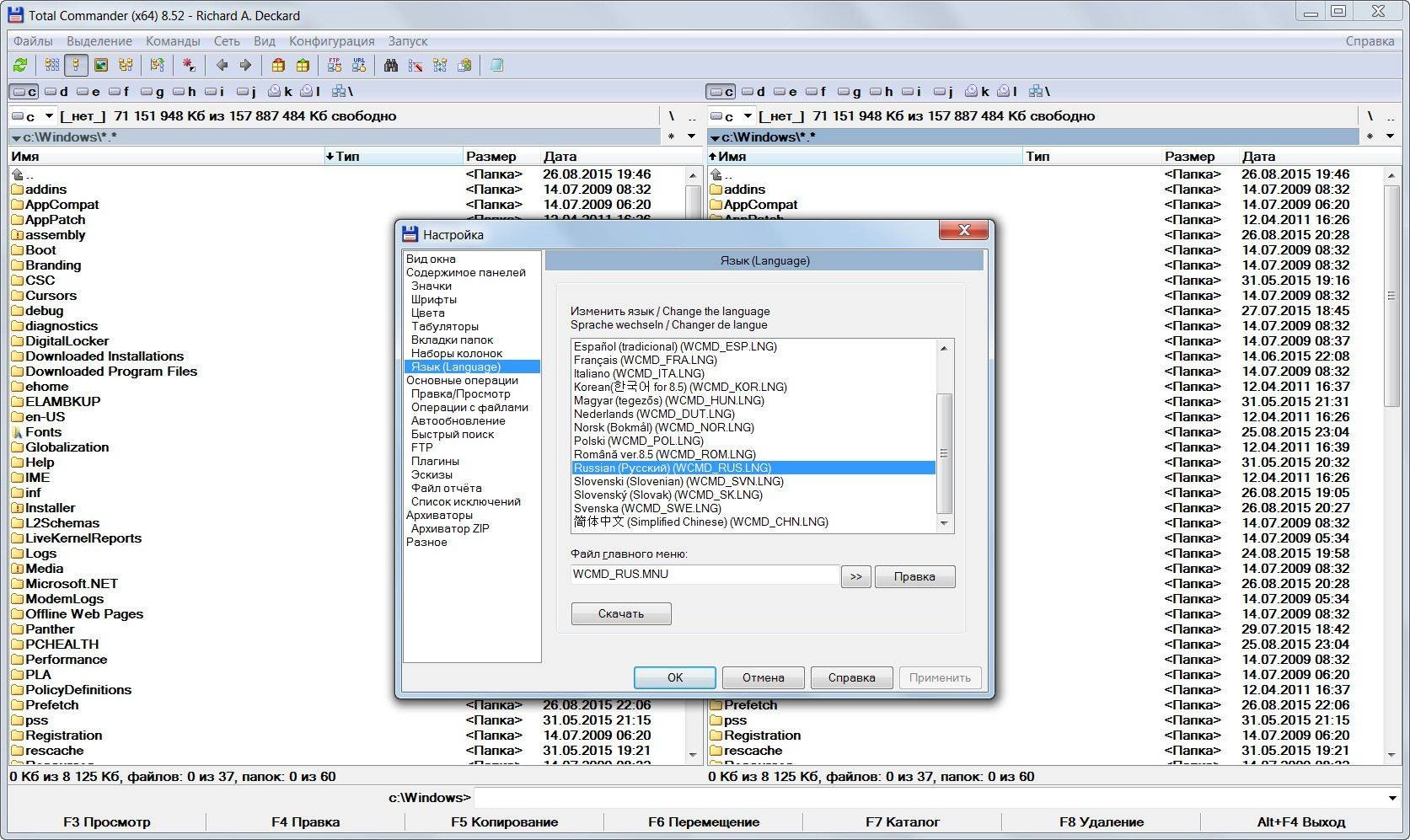
Task: Click the Отмена button
Action: point(764,677)
